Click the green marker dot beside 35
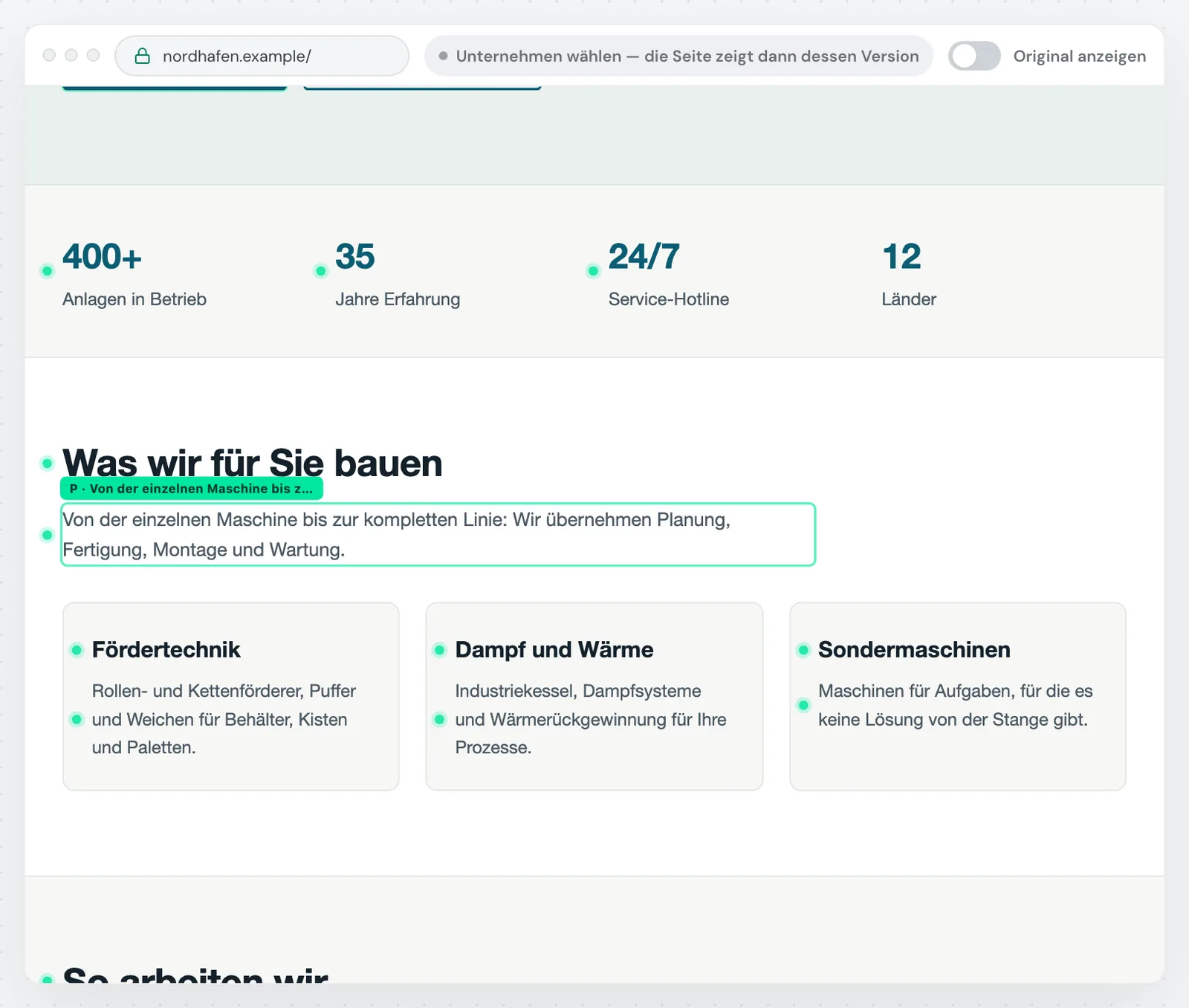Image resolution: width=1189 pixels, height=1008 pixels. (320, 271)
